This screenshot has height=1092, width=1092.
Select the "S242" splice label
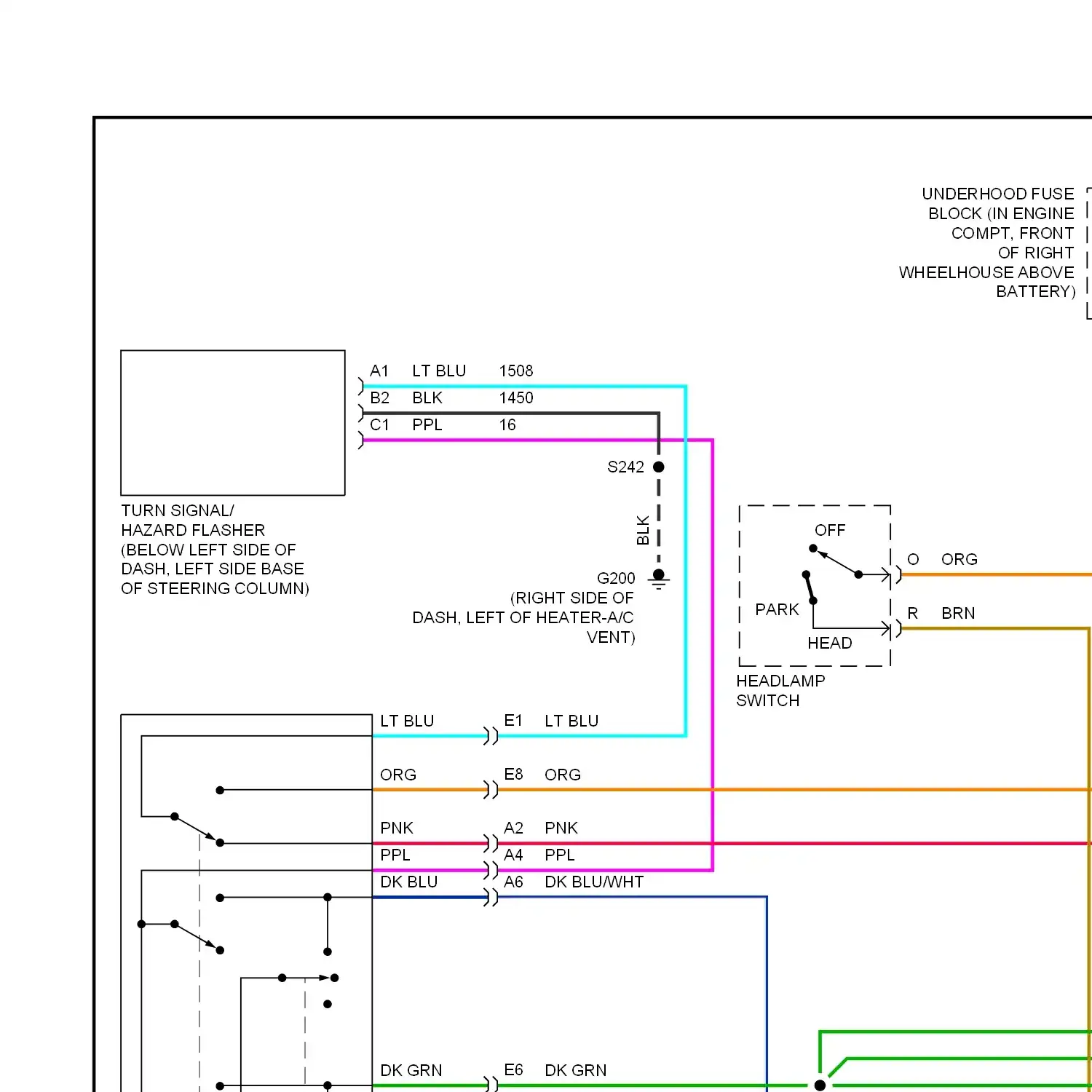[626, 467]
